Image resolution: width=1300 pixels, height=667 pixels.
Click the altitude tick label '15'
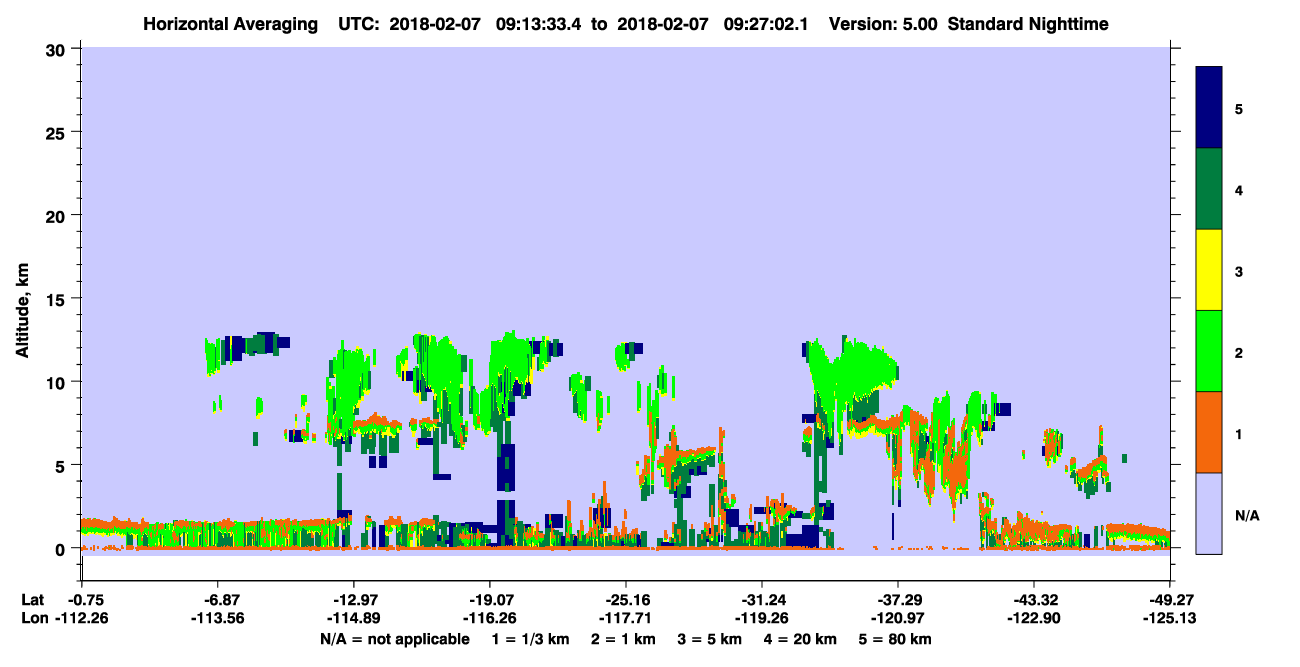click(57, 299)
